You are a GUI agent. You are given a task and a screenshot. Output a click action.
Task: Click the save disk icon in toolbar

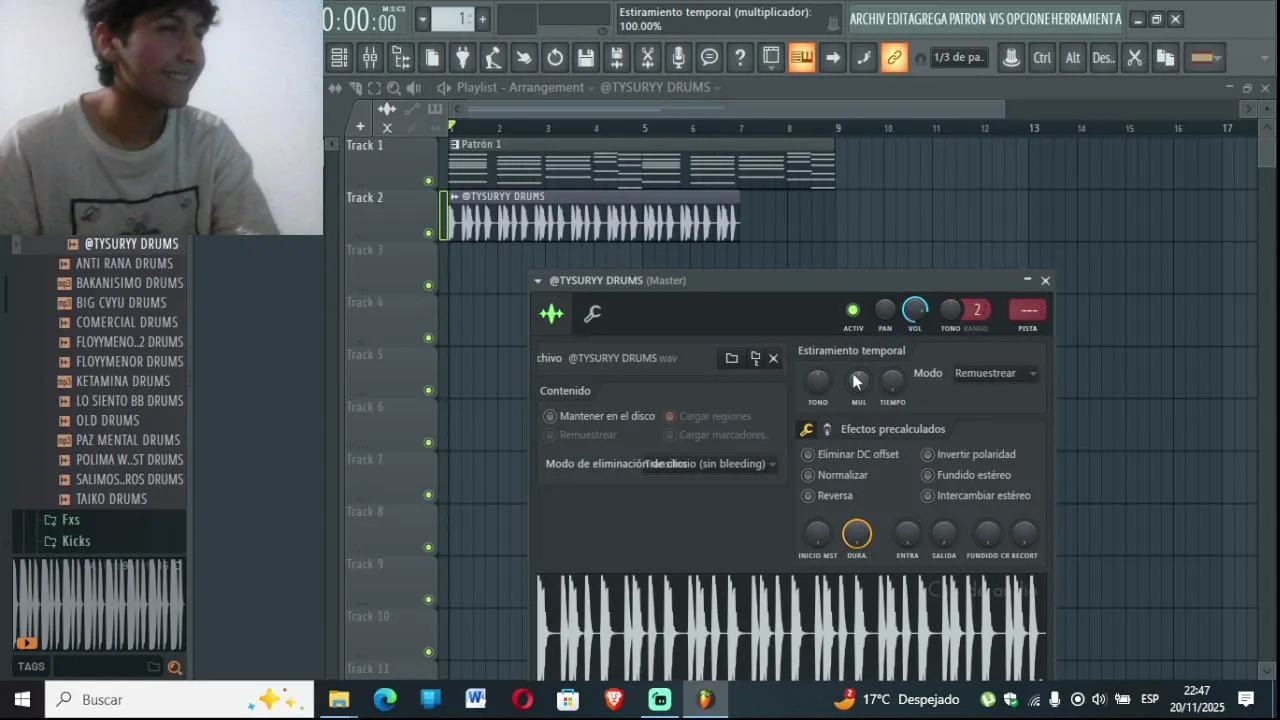click(x=586, y=58)
